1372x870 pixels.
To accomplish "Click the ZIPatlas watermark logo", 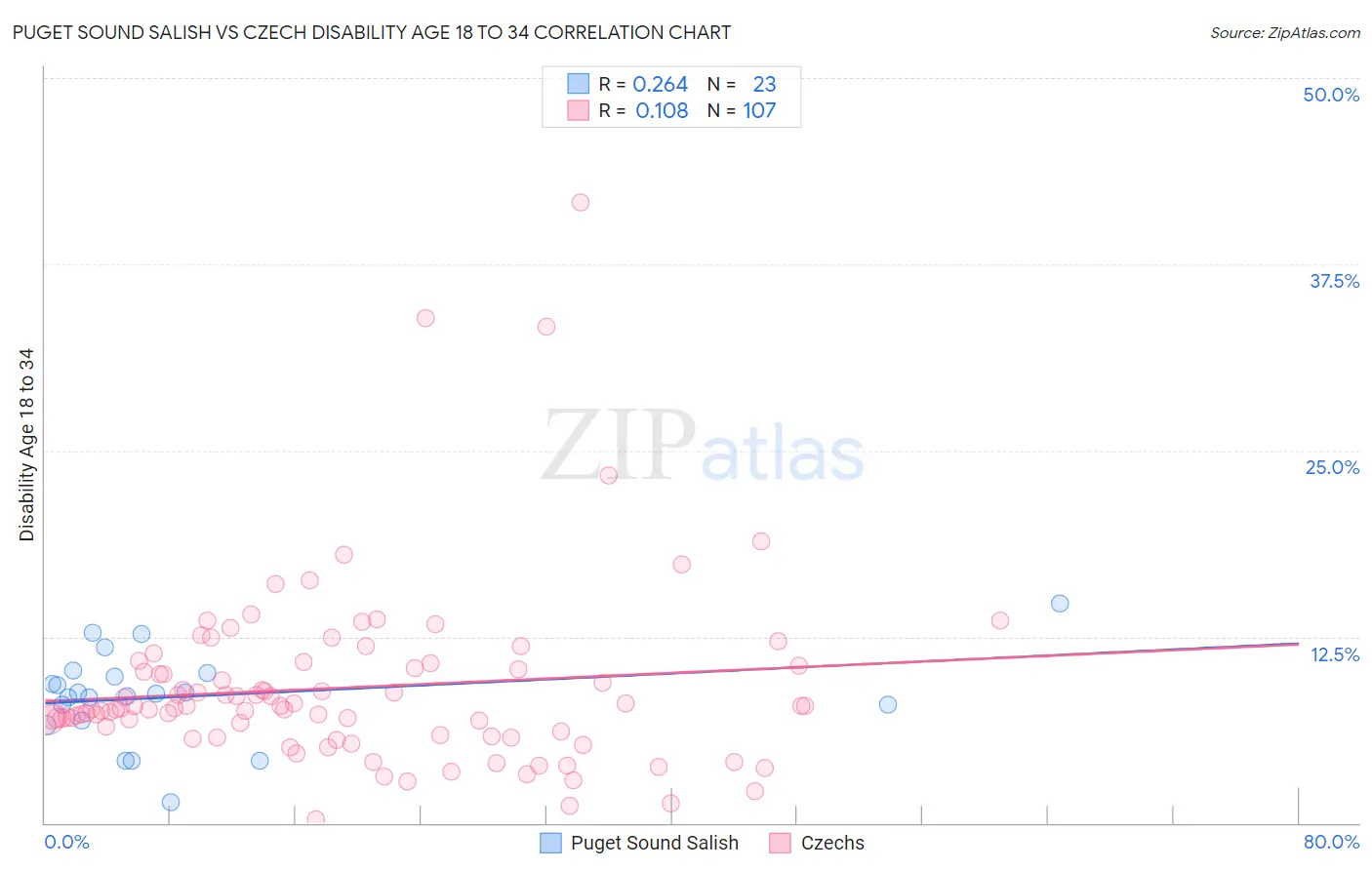I will tap(703, 445).
